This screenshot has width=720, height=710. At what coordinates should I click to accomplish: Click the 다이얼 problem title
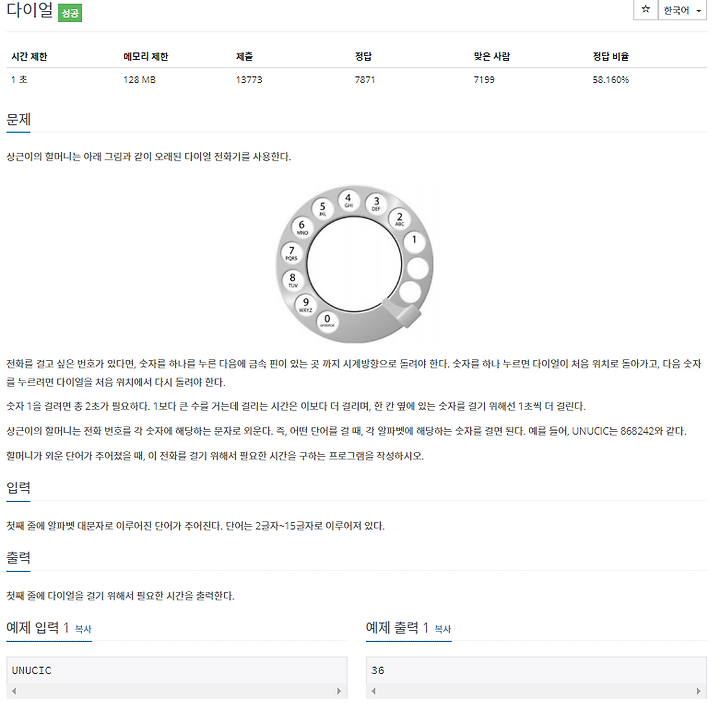click(x=30, y=10)
